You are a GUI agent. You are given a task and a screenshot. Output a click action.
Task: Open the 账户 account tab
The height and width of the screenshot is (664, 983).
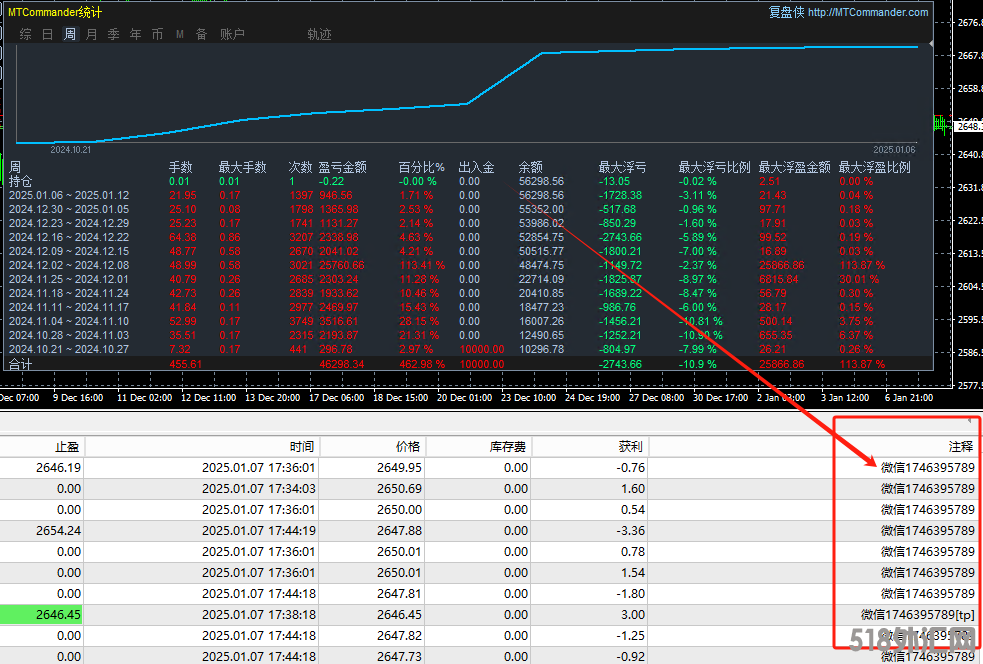pos(232,34)
